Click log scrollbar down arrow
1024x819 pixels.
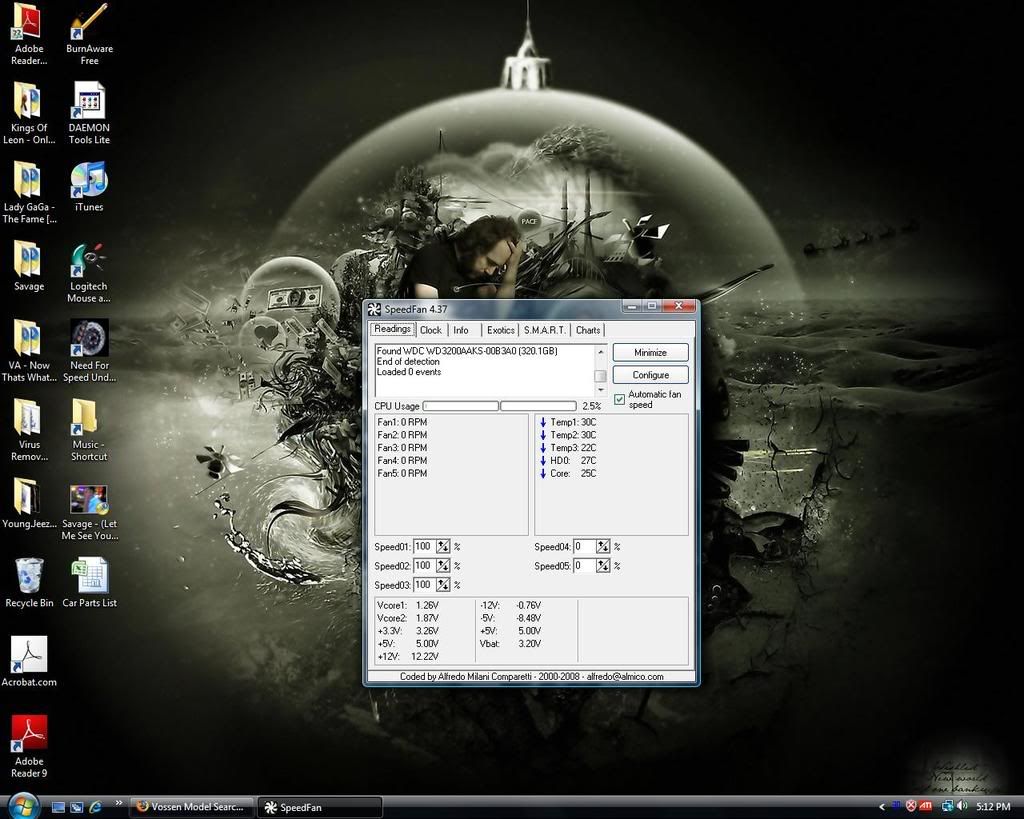(600, 390)
